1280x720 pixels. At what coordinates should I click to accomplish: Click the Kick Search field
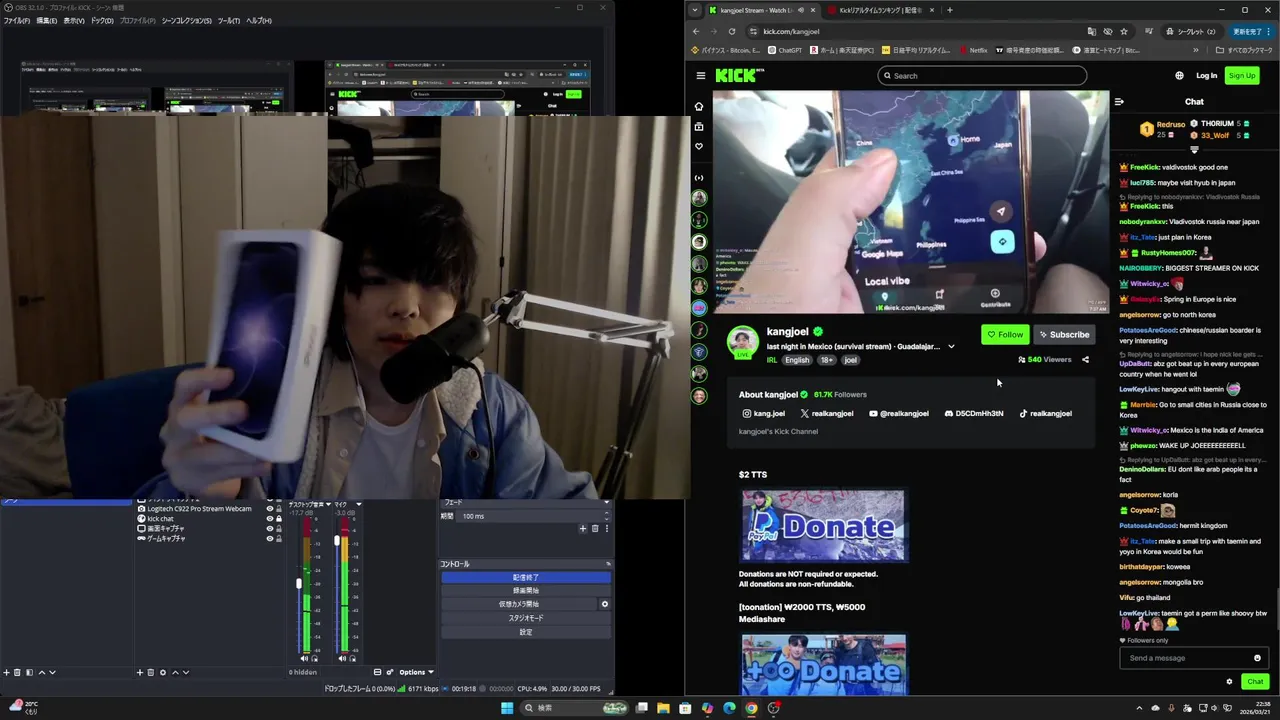click(982, 75)
